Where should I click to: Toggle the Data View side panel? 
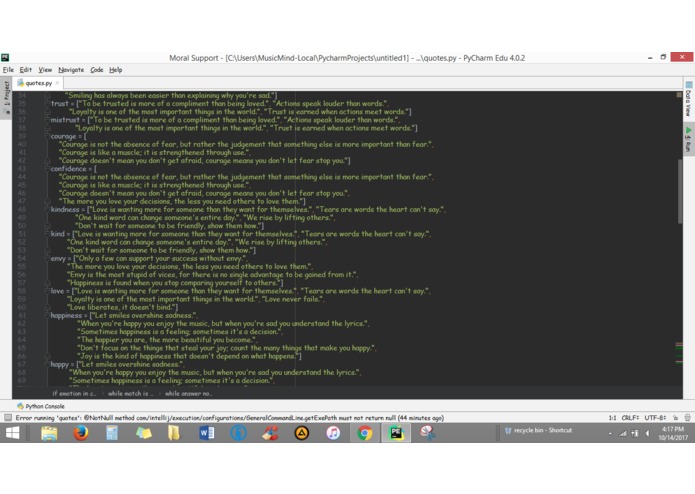pyautogui.click(x=688, y=100)
